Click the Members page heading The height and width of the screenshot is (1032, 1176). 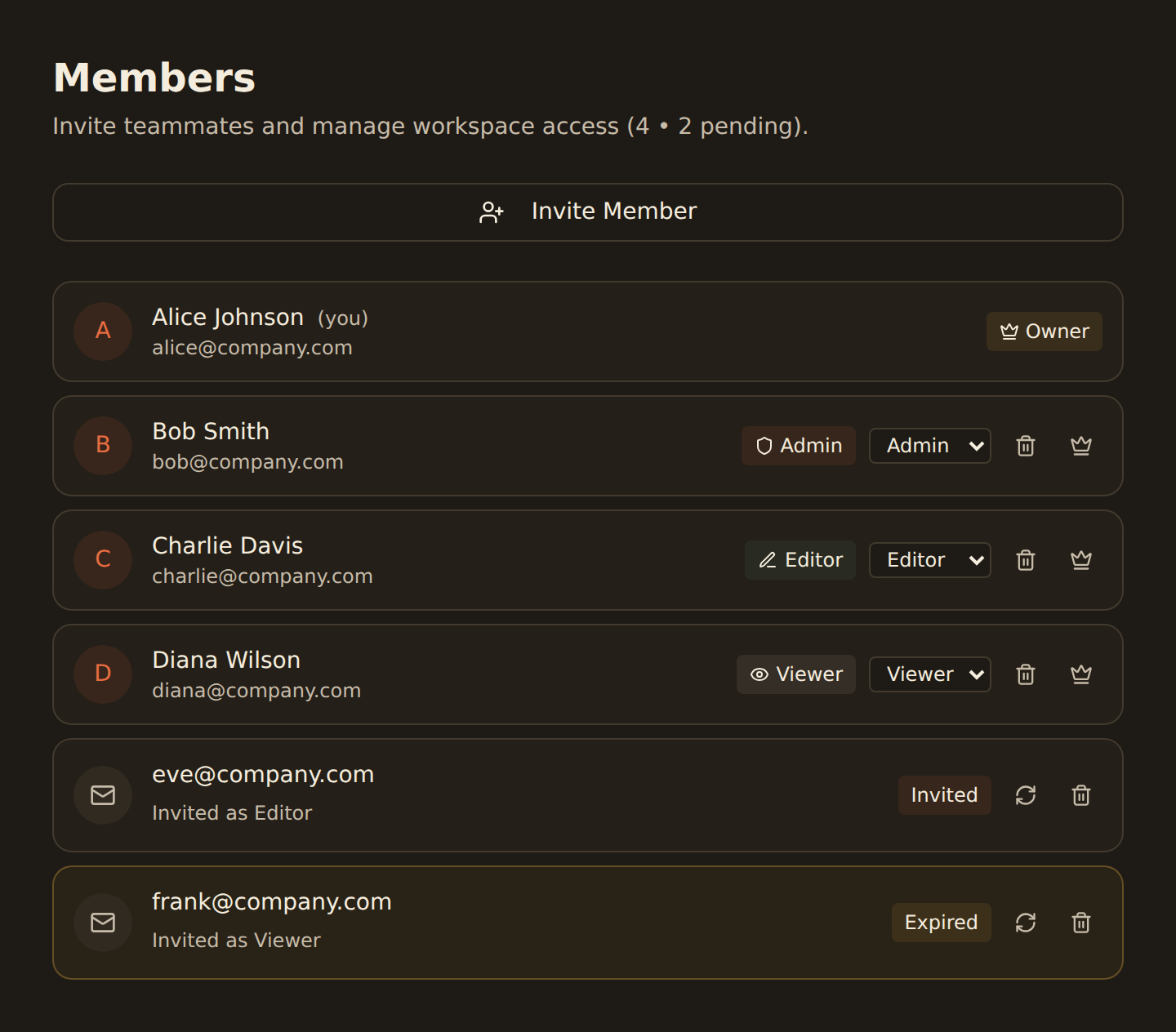point(154,78)
